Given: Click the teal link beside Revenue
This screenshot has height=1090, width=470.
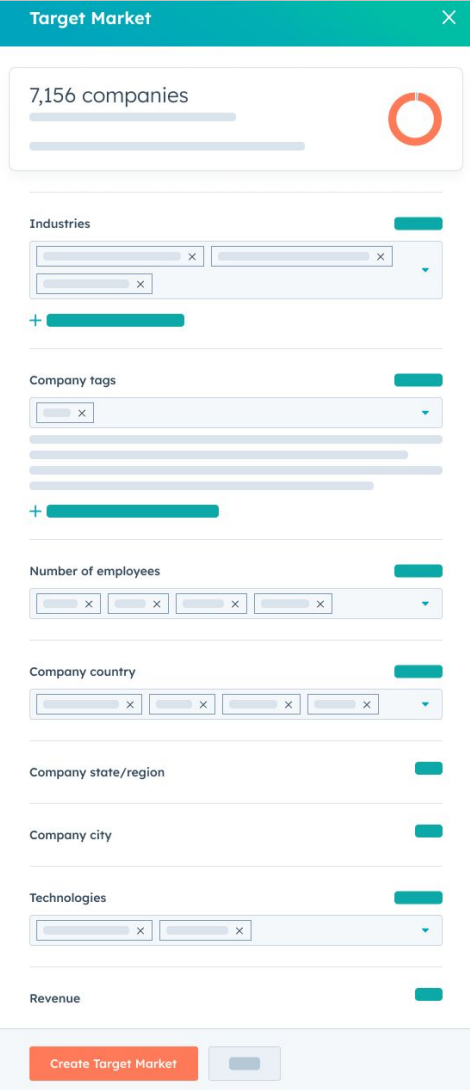Looking at the screenshot, I should (428, 994).
